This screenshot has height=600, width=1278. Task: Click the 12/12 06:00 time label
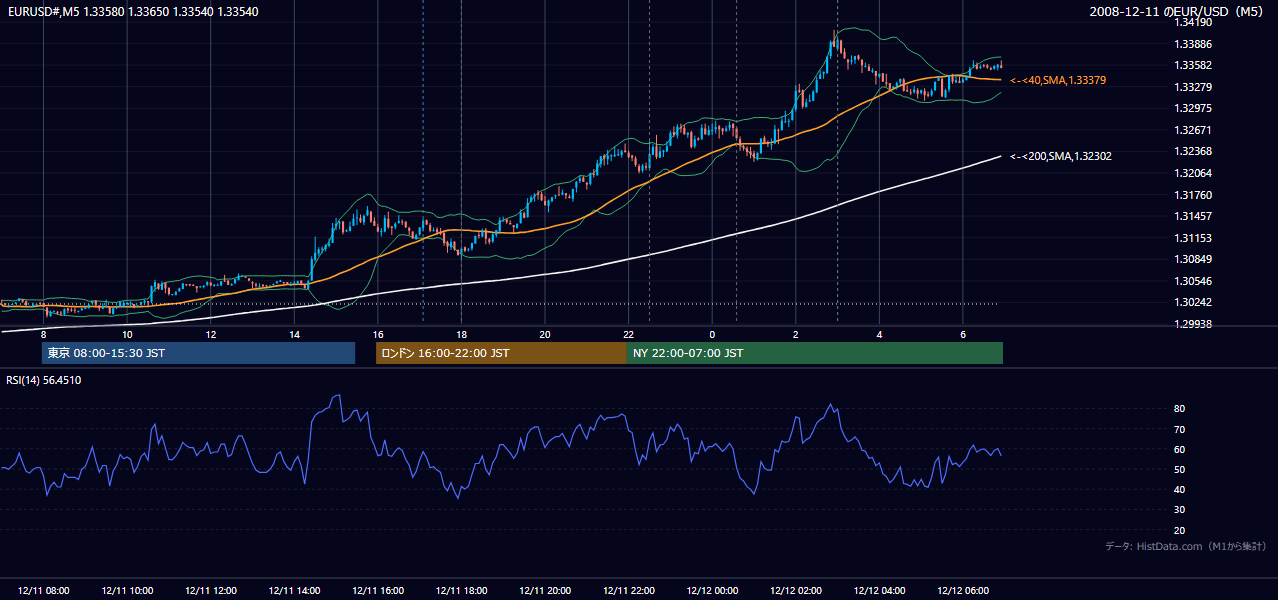tap(962, 591)
